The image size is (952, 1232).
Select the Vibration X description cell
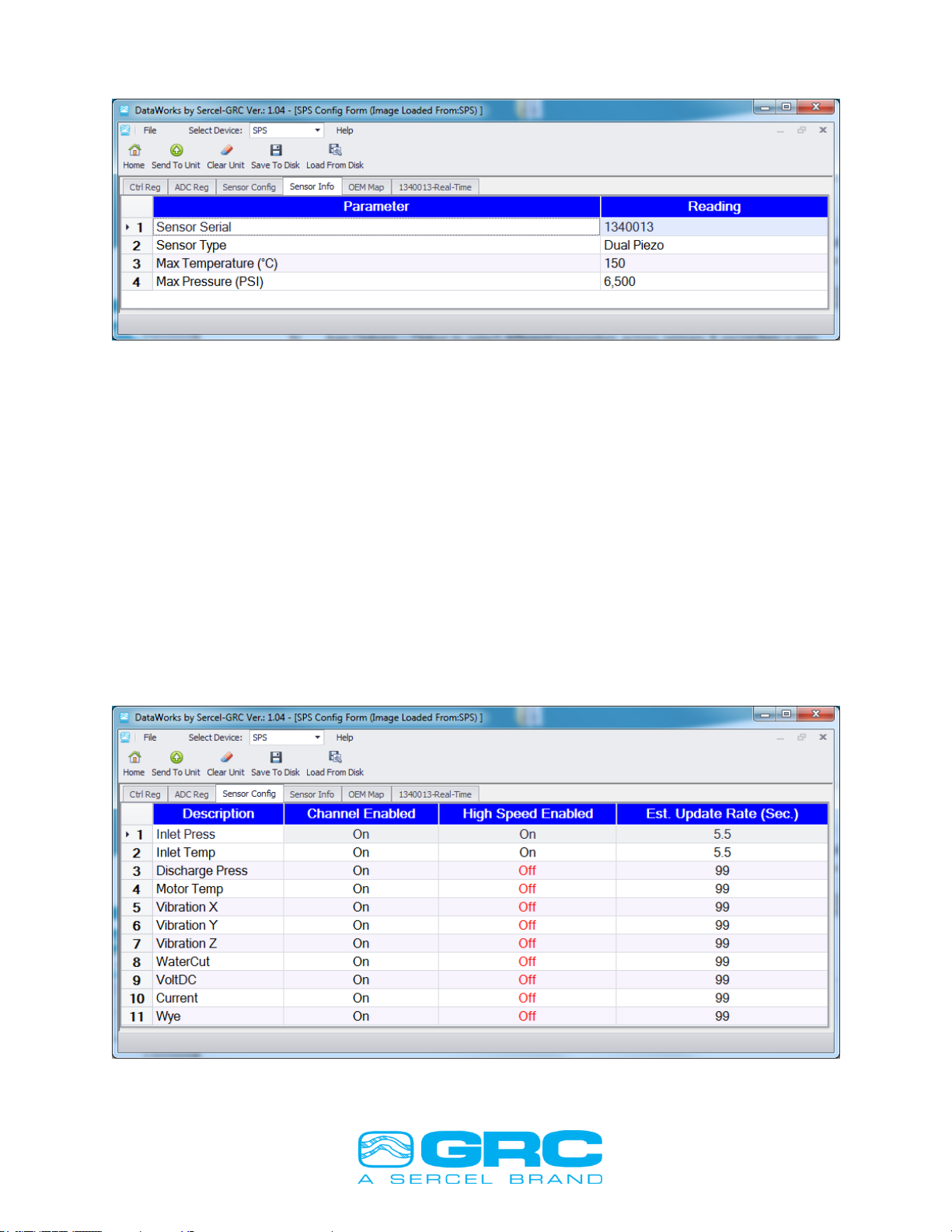point(218,907)
